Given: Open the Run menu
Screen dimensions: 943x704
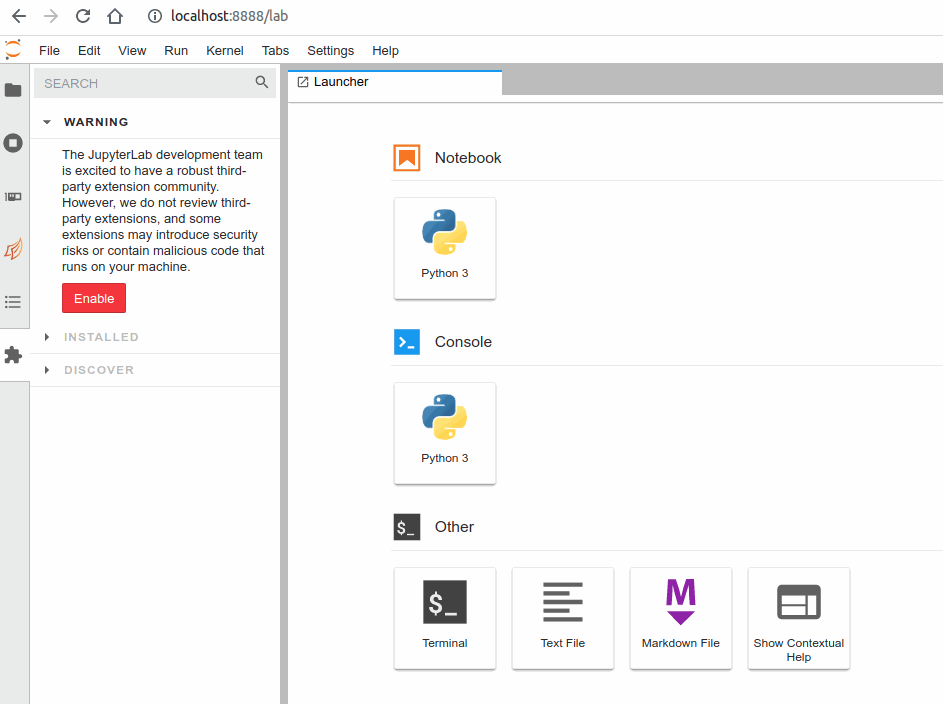Looking at the screenshot, I should click(x=176, y=51).
